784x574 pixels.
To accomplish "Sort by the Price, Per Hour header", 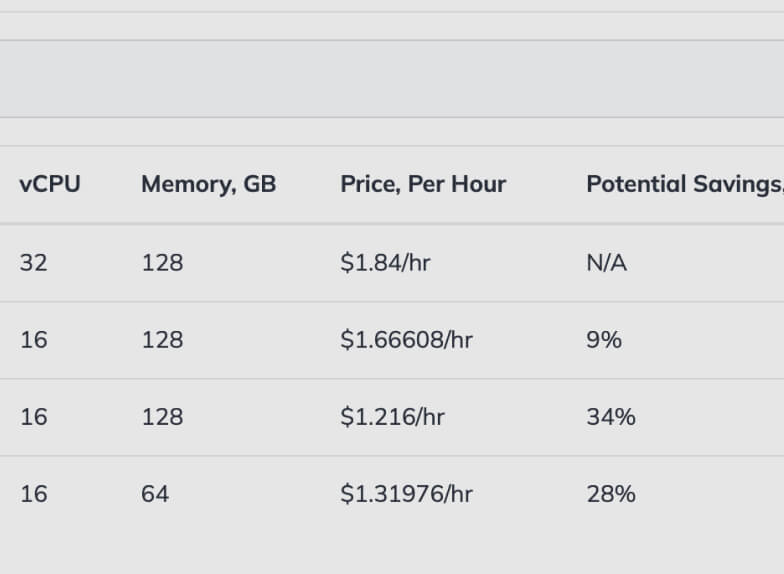I will coord(423,184).
